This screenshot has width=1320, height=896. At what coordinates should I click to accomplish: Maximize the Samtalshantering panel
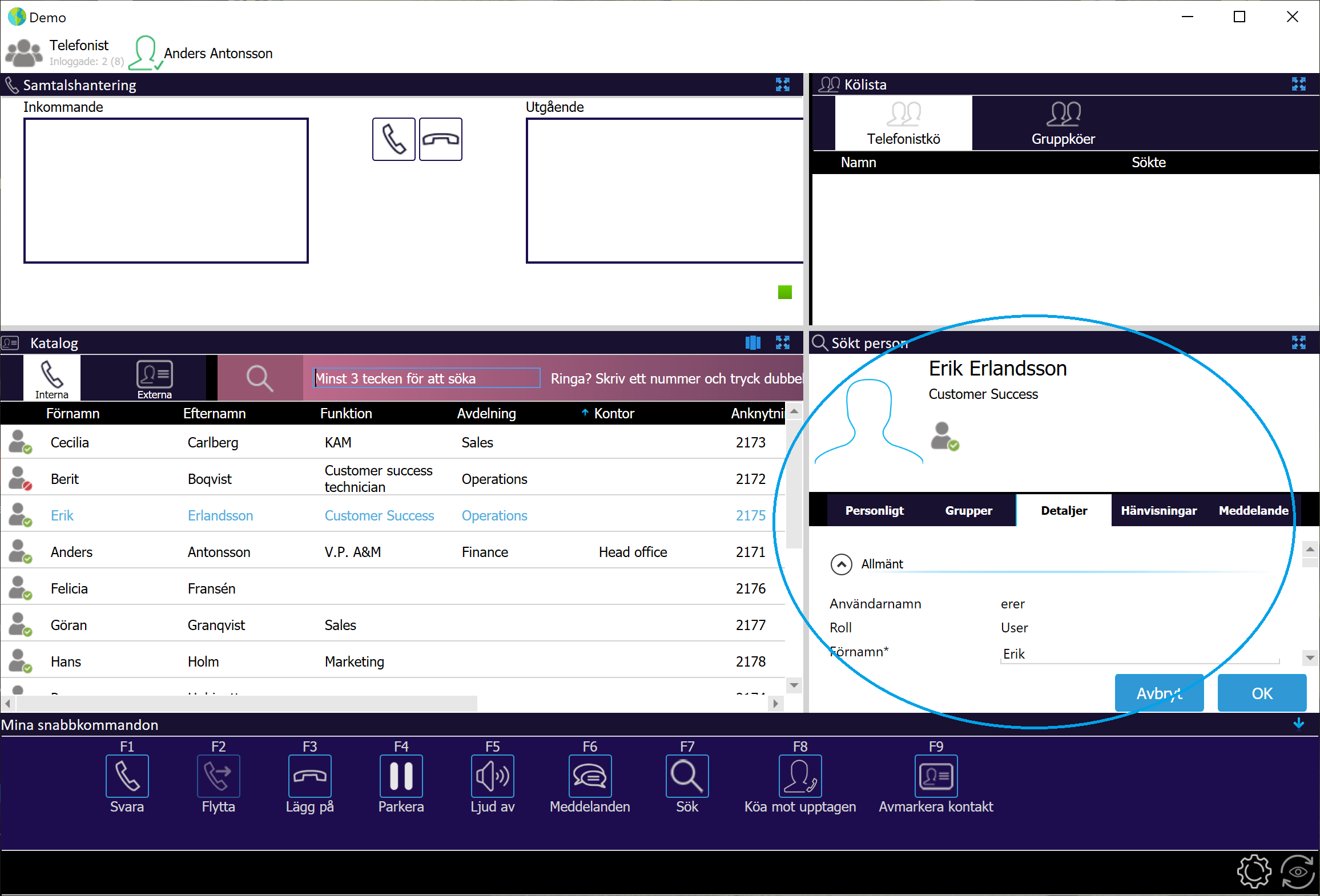click(782, 85)
